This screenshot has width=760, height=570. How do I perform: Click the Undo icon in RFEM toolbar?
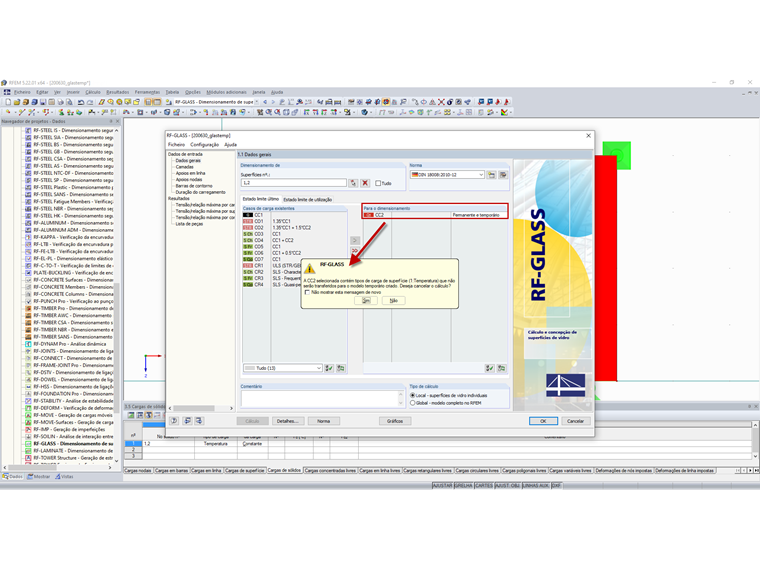click(x=80, y=102)
